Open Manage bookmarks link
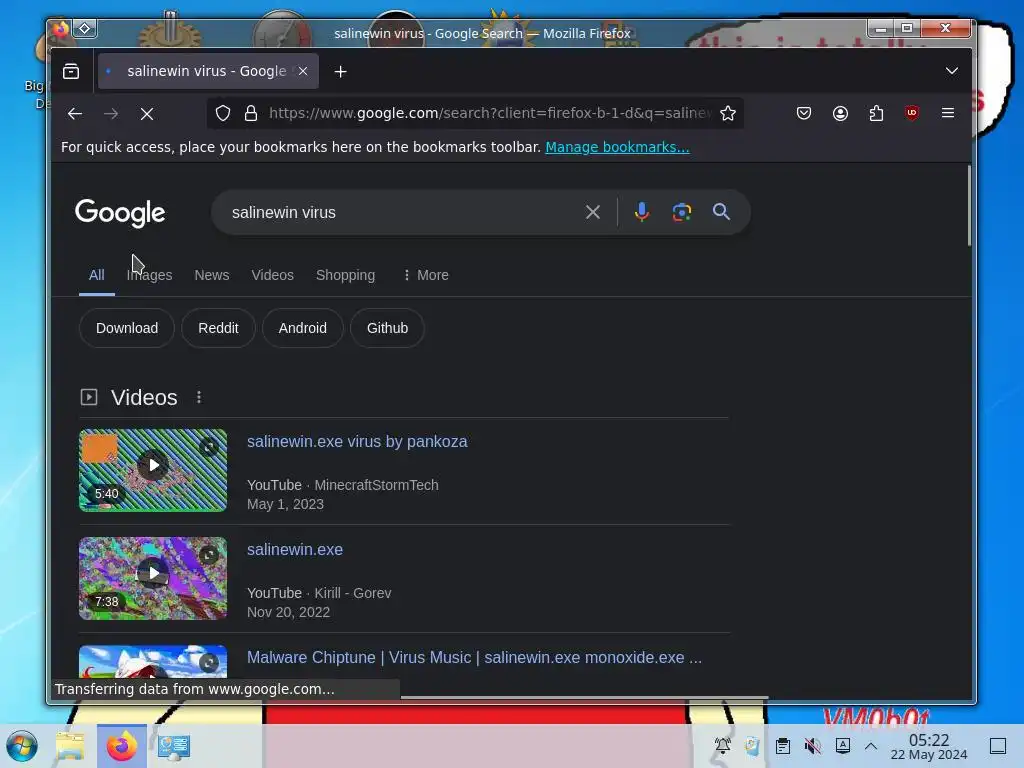The image size is (1024, 768). (617, 148)
